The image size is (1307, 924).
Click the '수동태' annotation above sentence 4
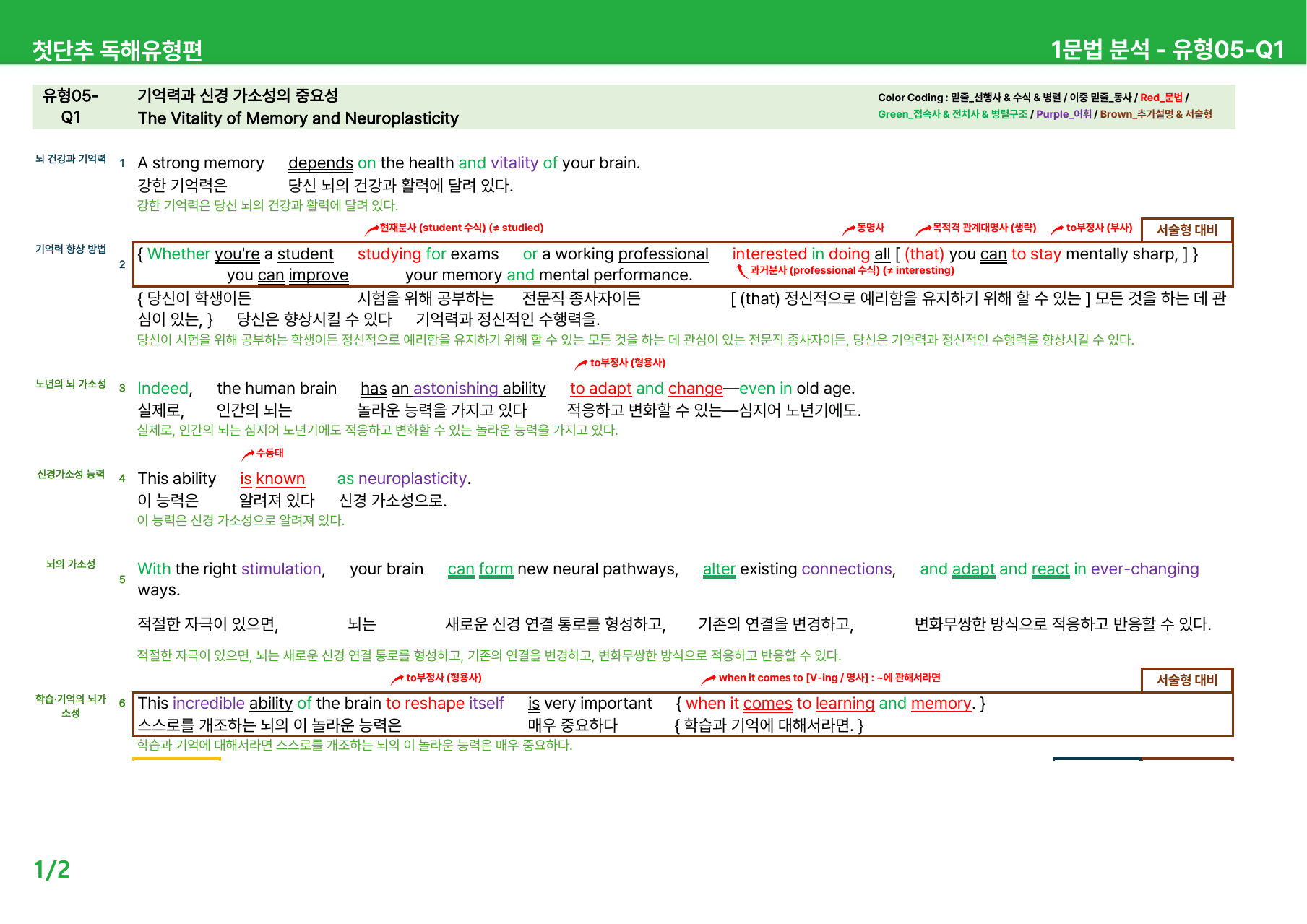(x=269, y=453)
